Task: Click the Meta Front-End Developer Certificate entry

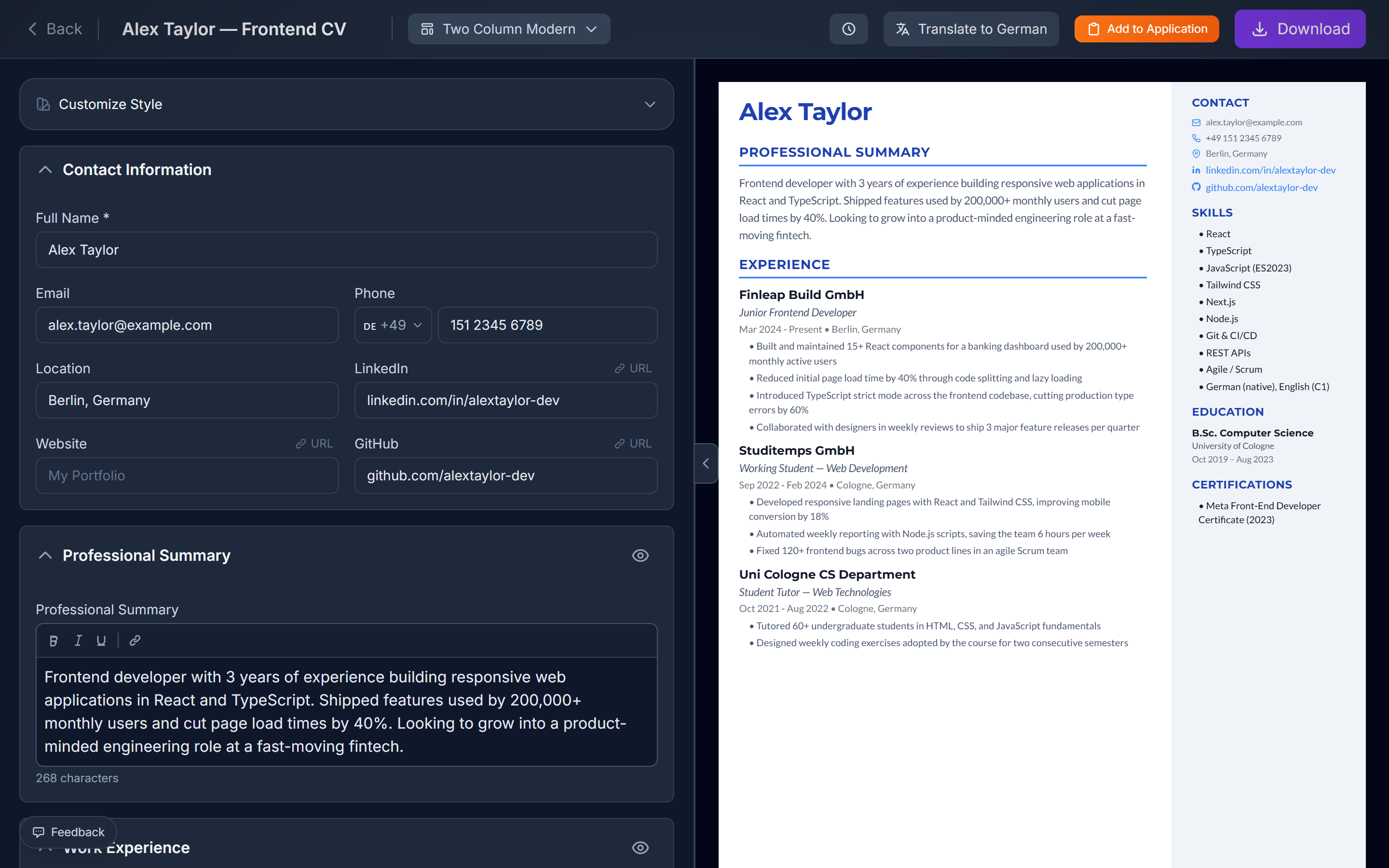Action: point(1259,513)
